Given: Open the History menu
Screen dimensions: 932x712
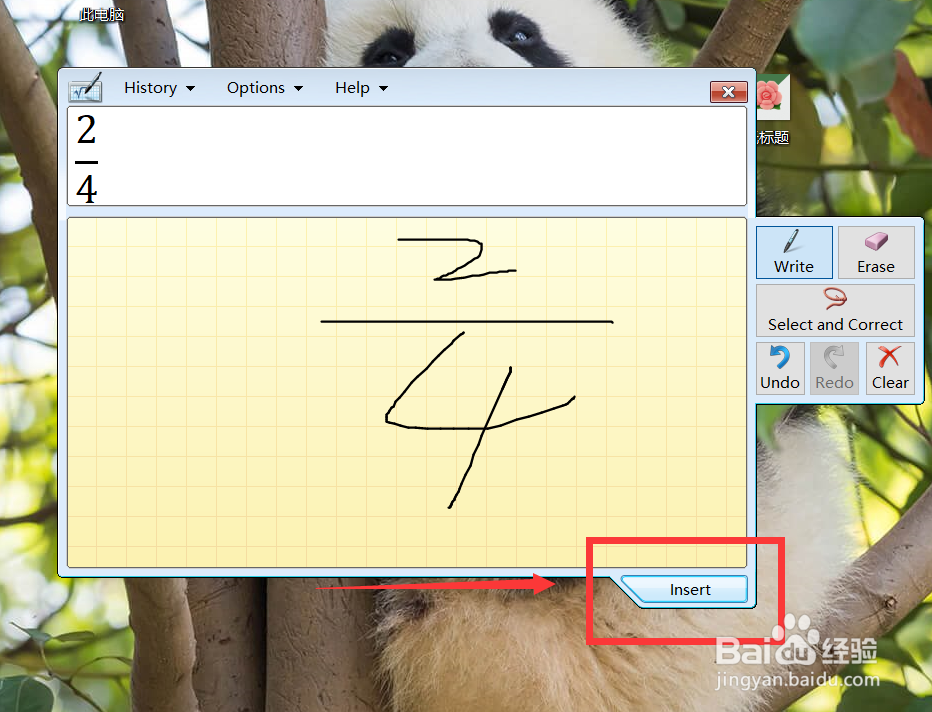Looking at the screenshot, I should (x=159, y=88).
